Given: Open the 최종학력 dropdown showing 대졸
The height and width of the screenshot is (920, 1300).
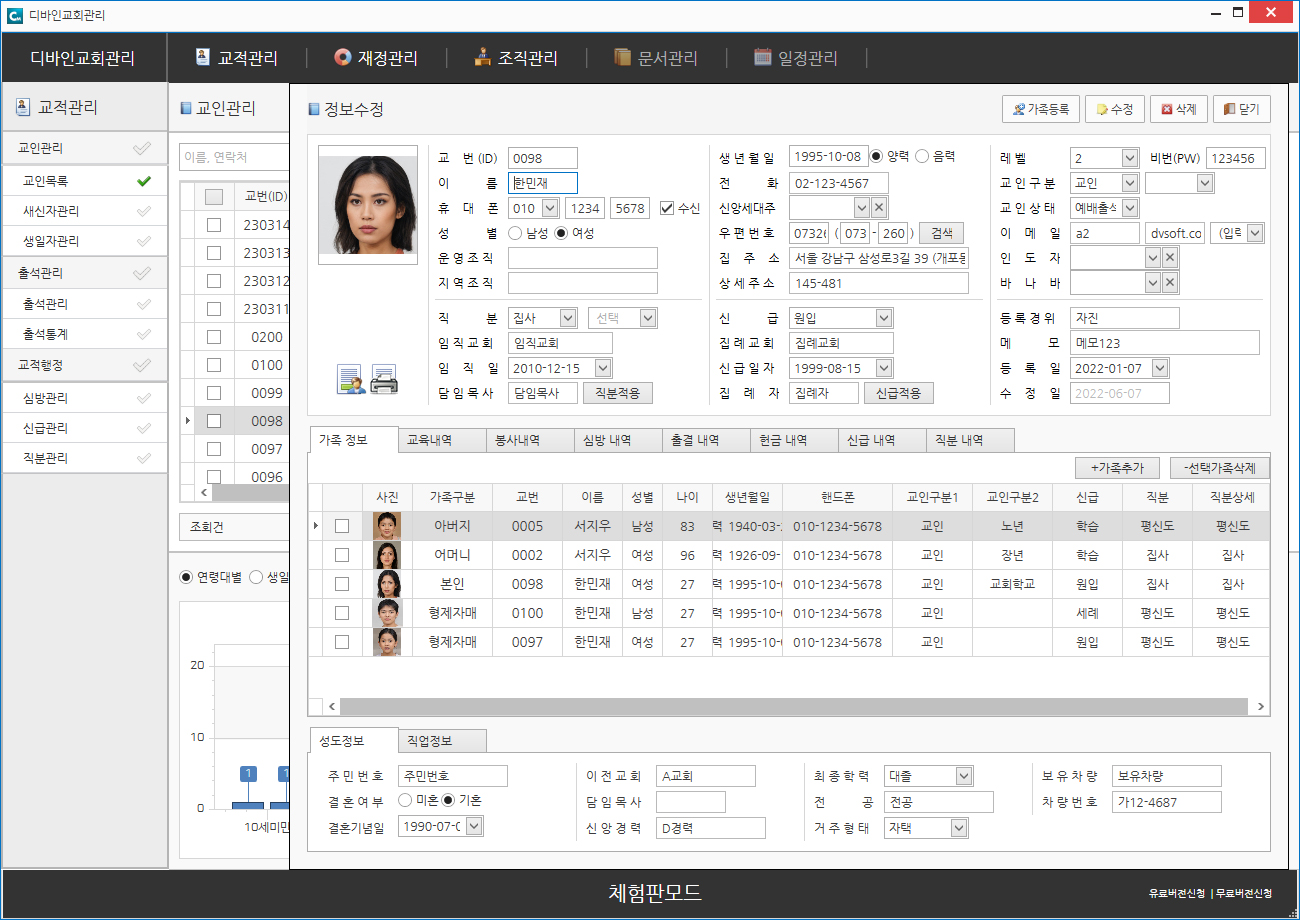Looking at the screenshot, I should (963, 776).
